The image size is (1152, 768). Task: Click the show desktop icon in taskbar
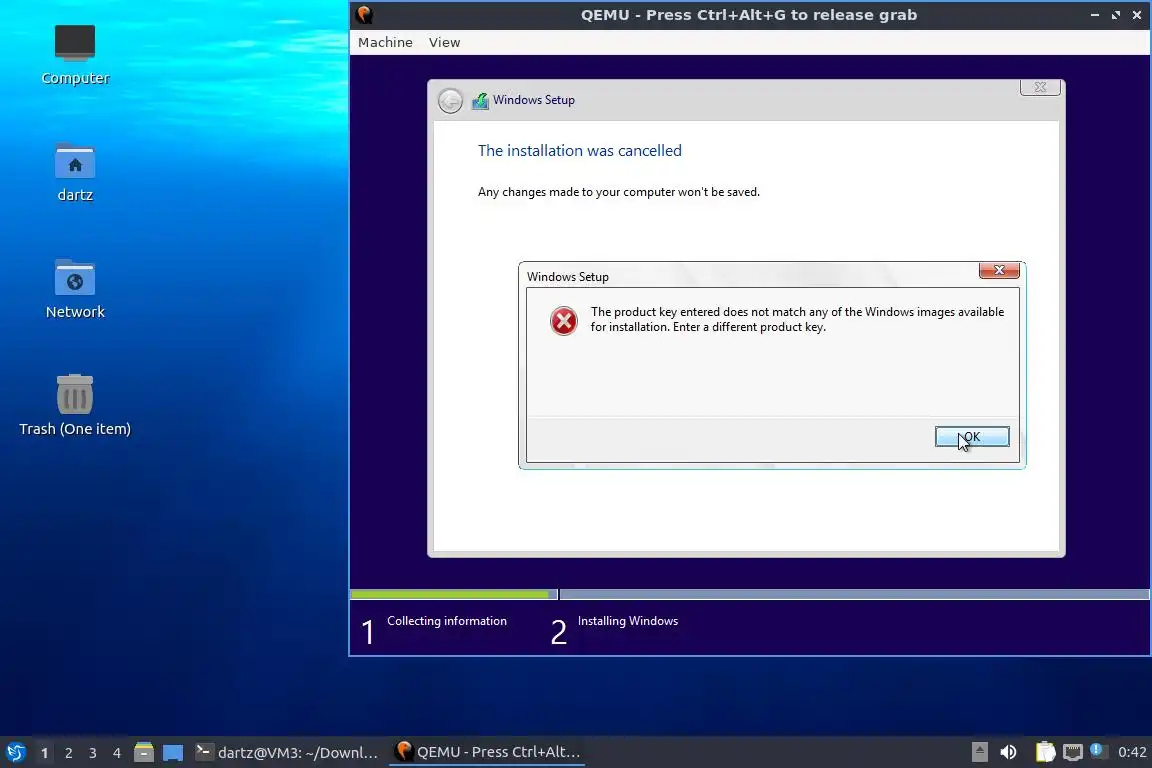pyautogui.click(x=173, y=753)
